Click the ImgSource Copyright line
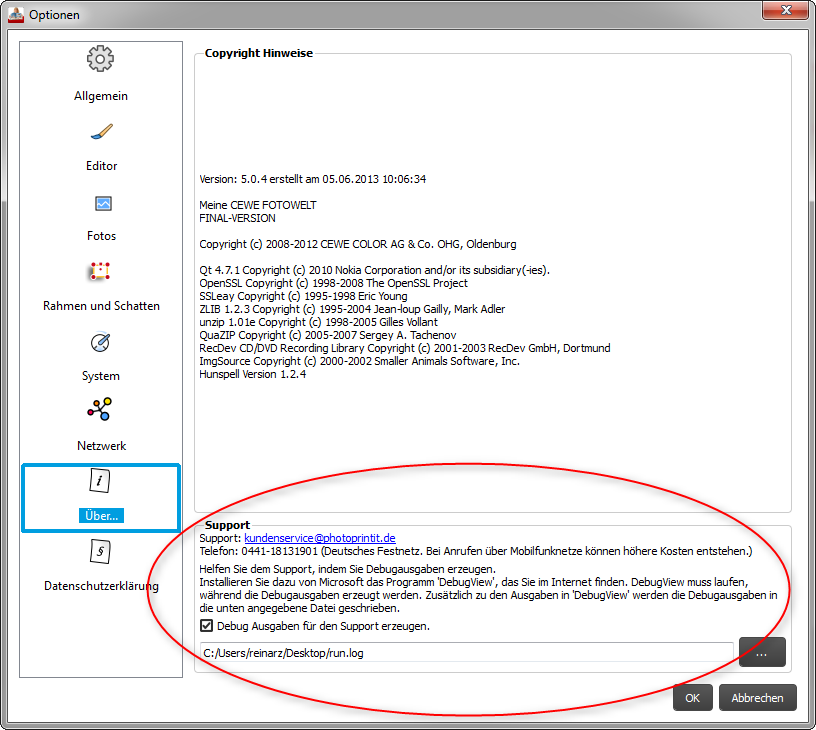Screen dimensions: 816x730 [x=359, y=361]
